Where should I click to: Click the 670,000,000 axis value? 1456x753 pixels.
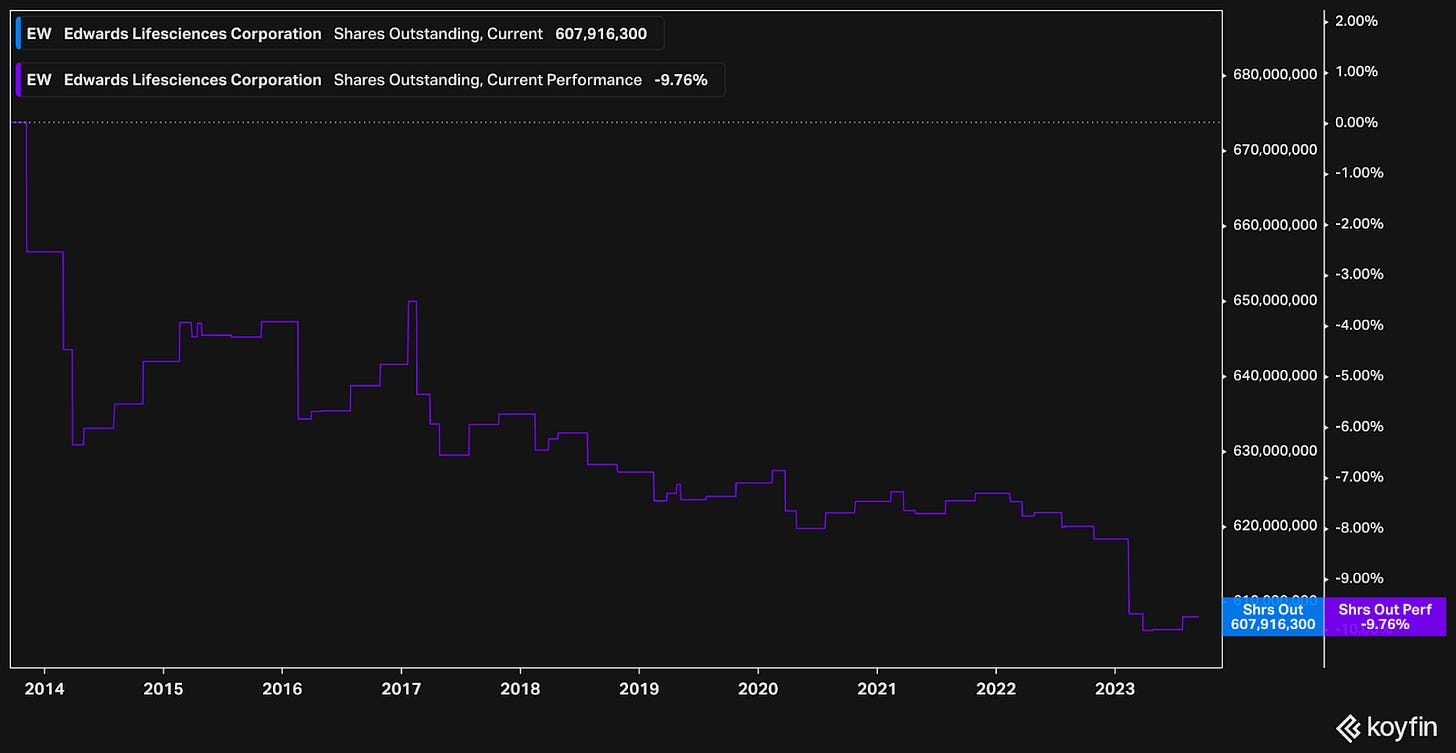point(1275,150)
